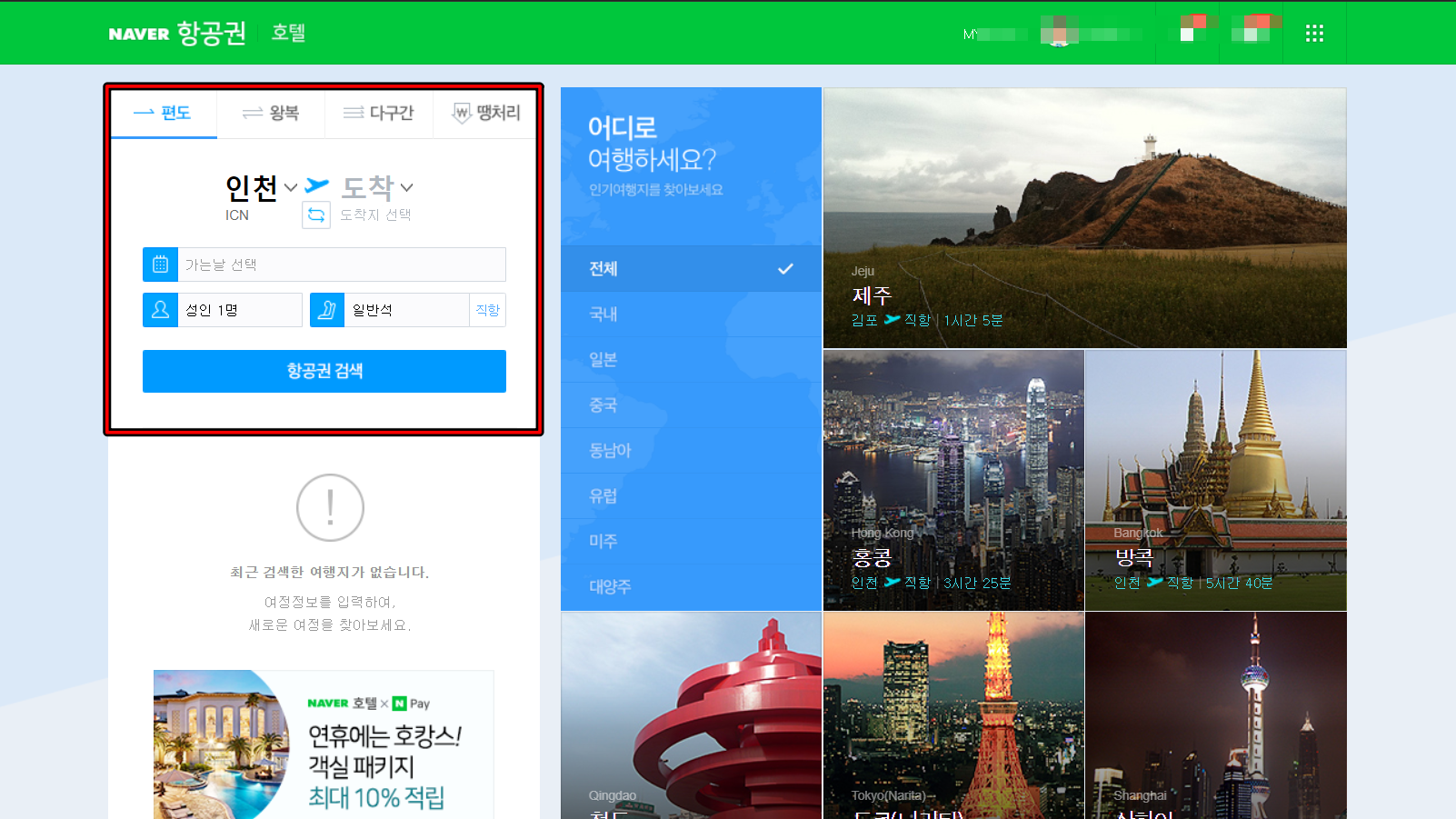This screenshot has height=819, width=1456.
Task: Click the 항공권 검색 search button
Action: point(324,371)
